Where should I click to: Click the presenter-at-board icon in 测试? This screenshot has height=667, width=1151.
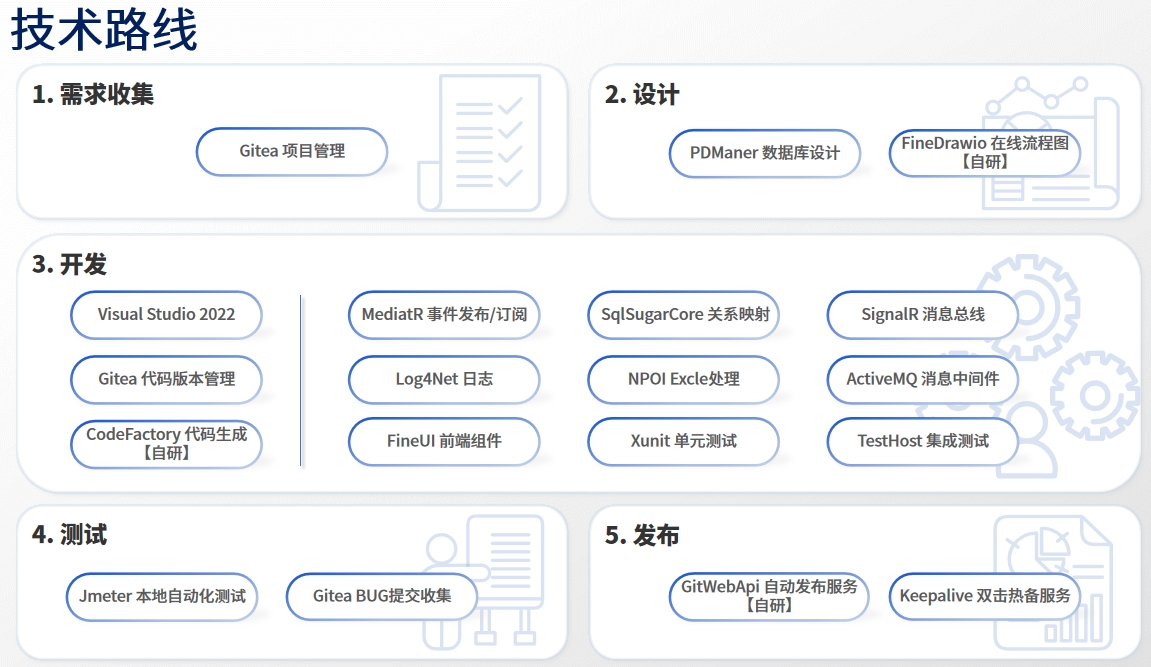484,581
